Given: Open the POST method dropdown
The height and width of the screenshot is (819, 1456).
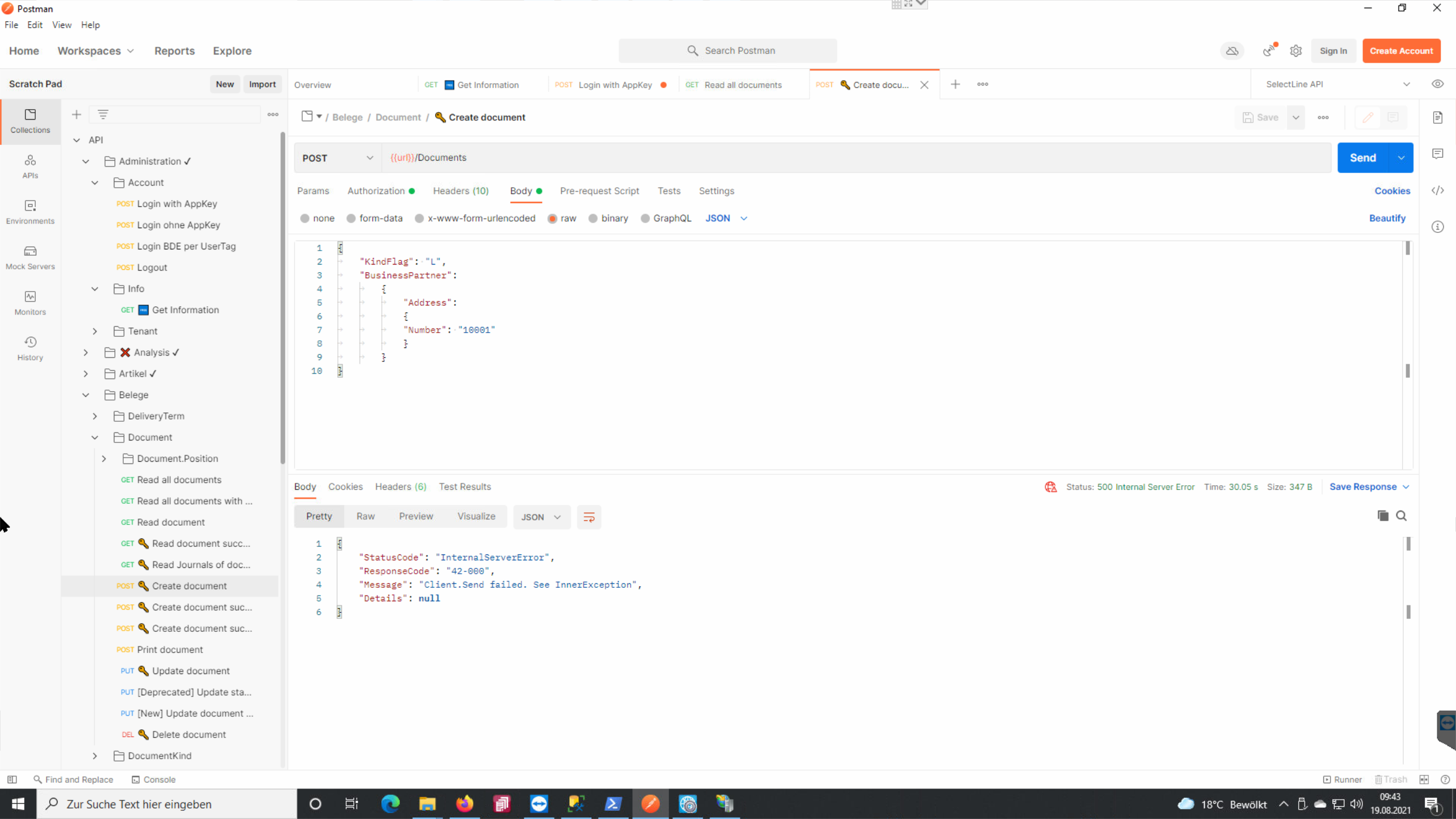Looking at the screenshot, I should point(337,157).
